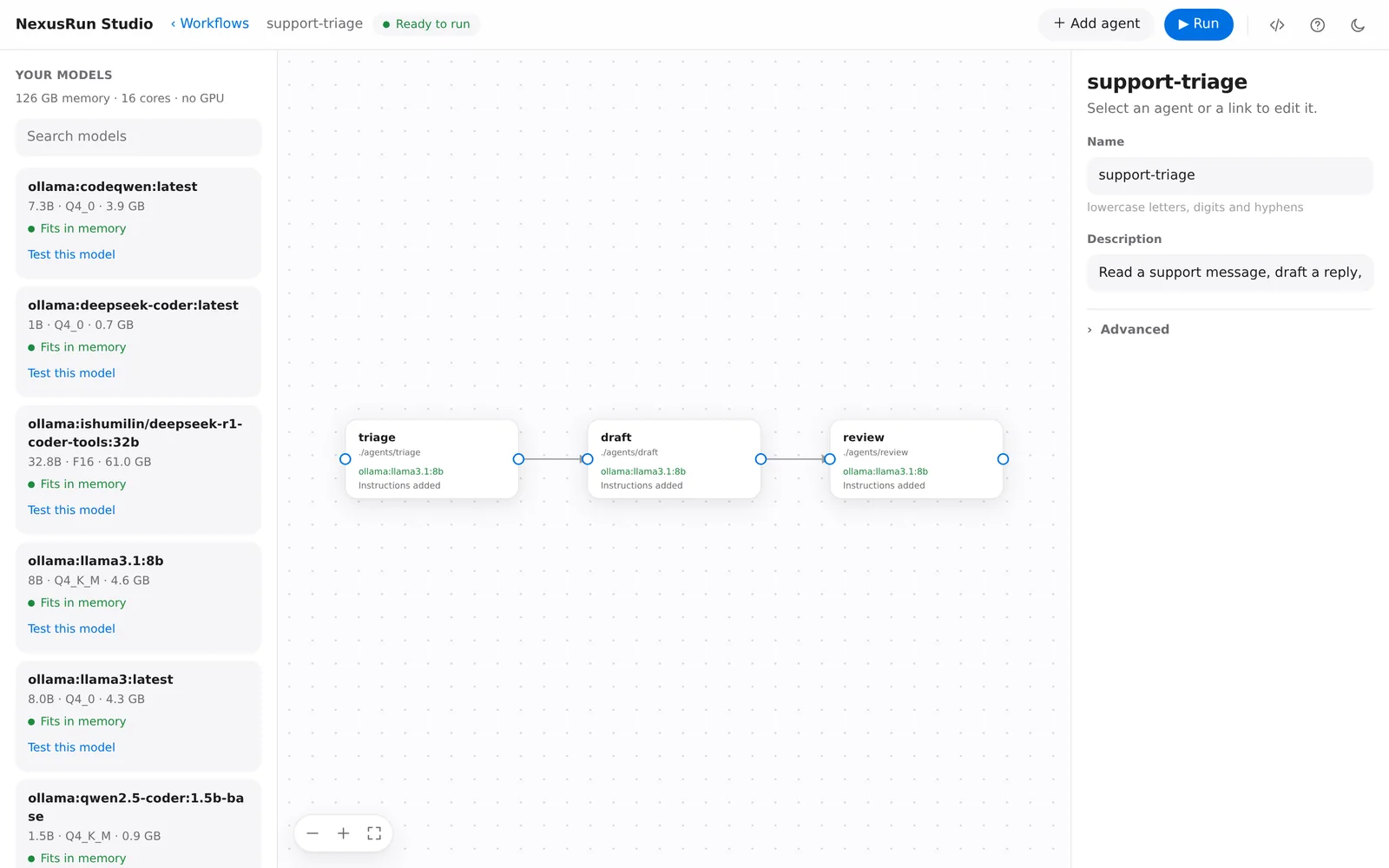Add an agent to the workflow
This screenshot has height=868, width=1389.
1096,24
